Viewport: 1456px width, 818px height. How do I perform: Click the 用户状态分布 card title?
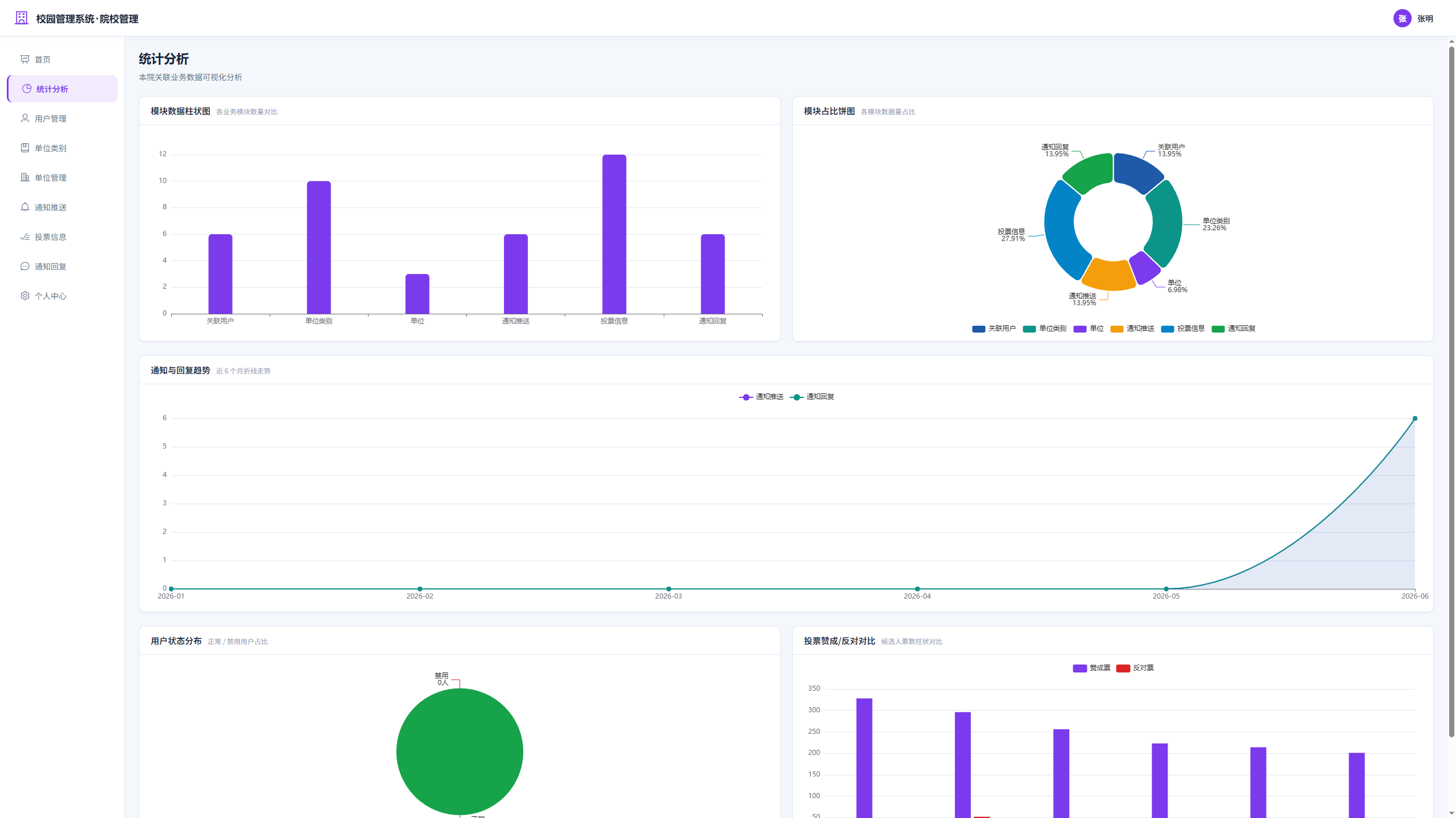click(x=176, y=641)
